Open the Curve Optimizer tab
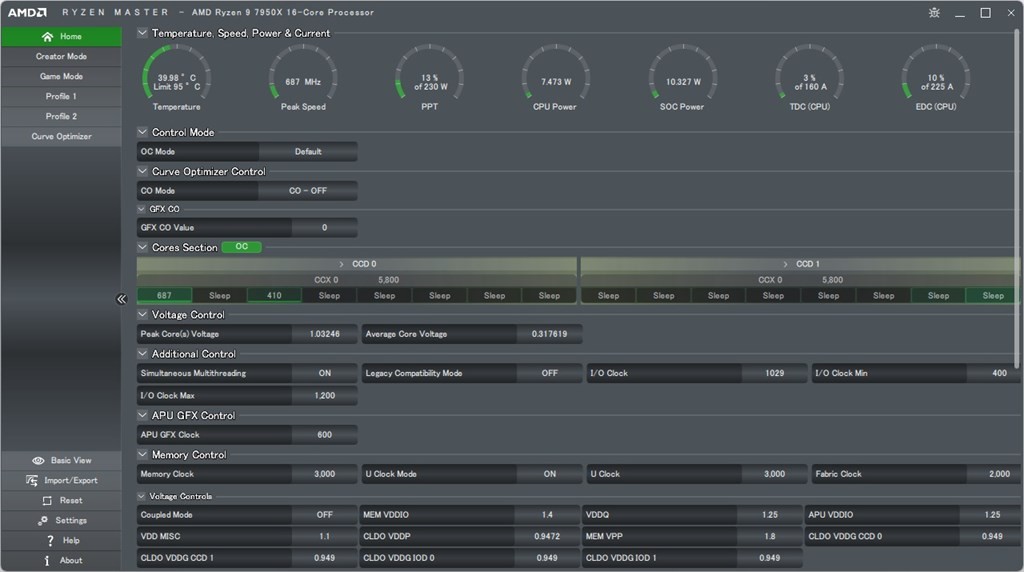Viewport: 1024px width, 572px height. click(61, 137)
